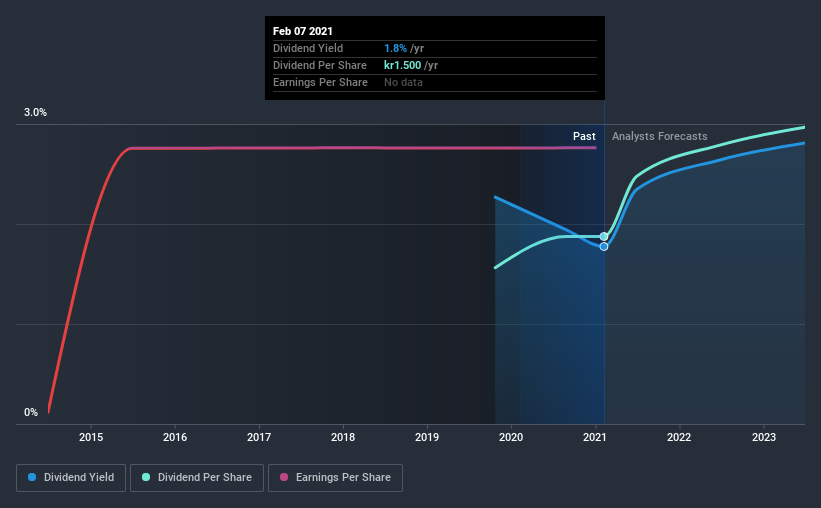This screenshot has height=508, width=821.
Task: Click the 1.8% dividend yield value
Action: (x=395, y=48)
